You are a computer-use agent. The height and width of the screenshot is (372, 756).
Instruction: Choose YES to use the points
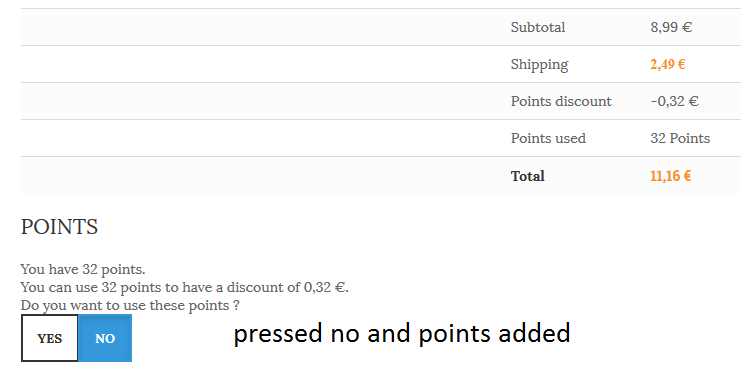pyautogui.click(x=50, y=338)
